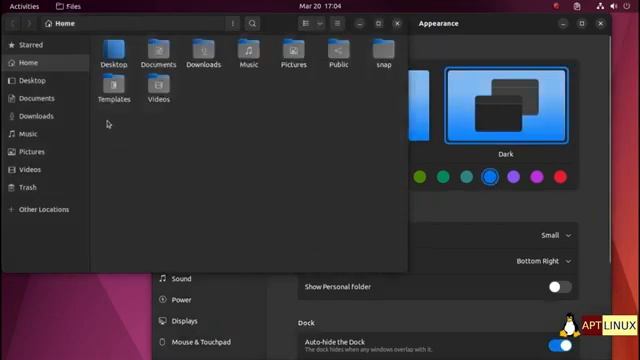Image resolution: width=640 pixels, height=360 pixels.
Task: Select Pictures in Files sidebar
Action: (x=46, y=152)
